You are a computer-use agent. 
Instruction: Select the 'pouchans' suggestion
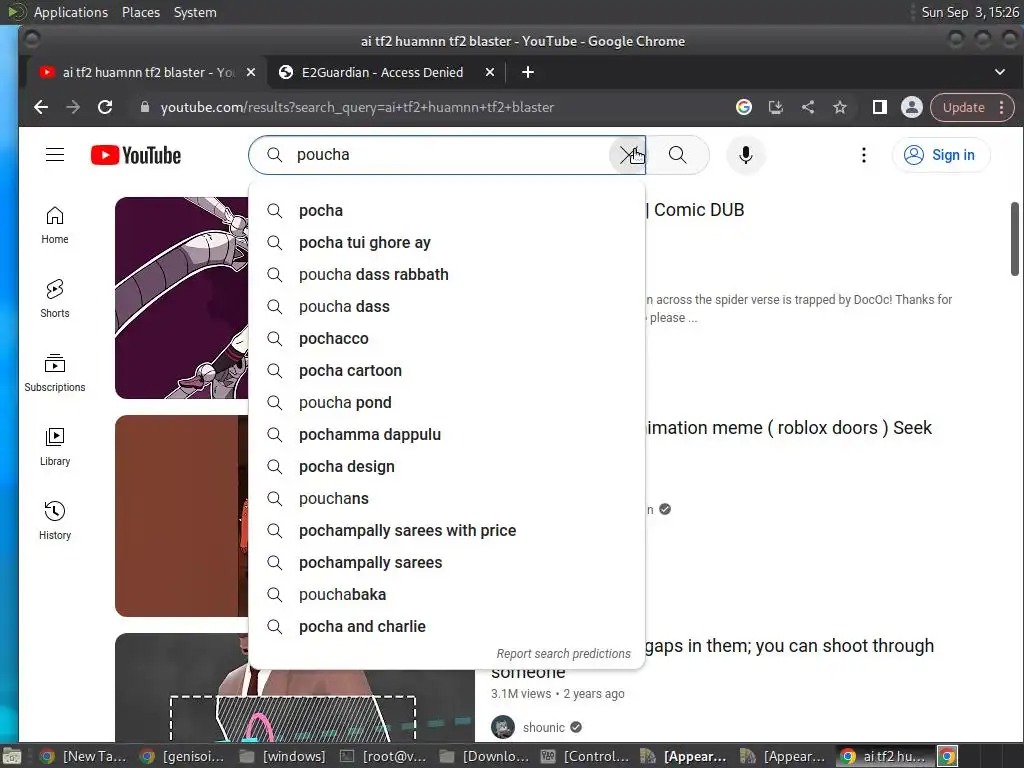click(447, 498)
